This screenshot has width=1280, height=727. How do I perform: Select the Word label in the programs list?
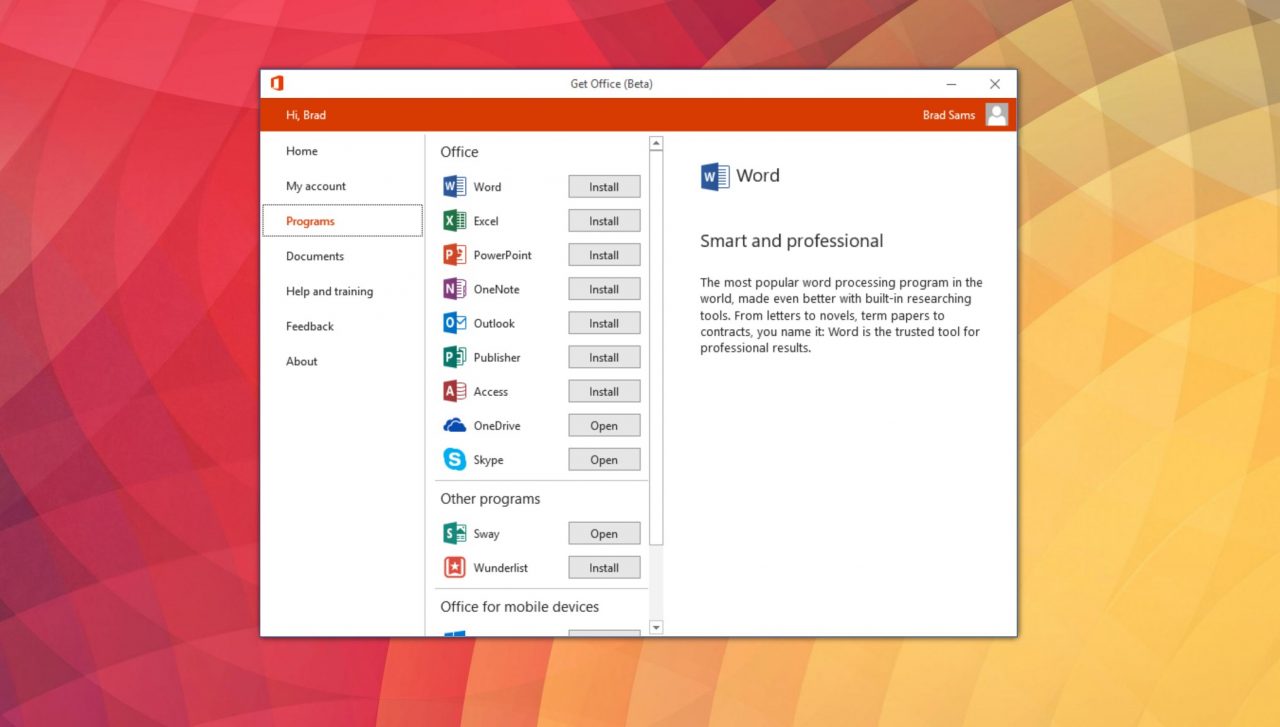click(x=487, y=187)
